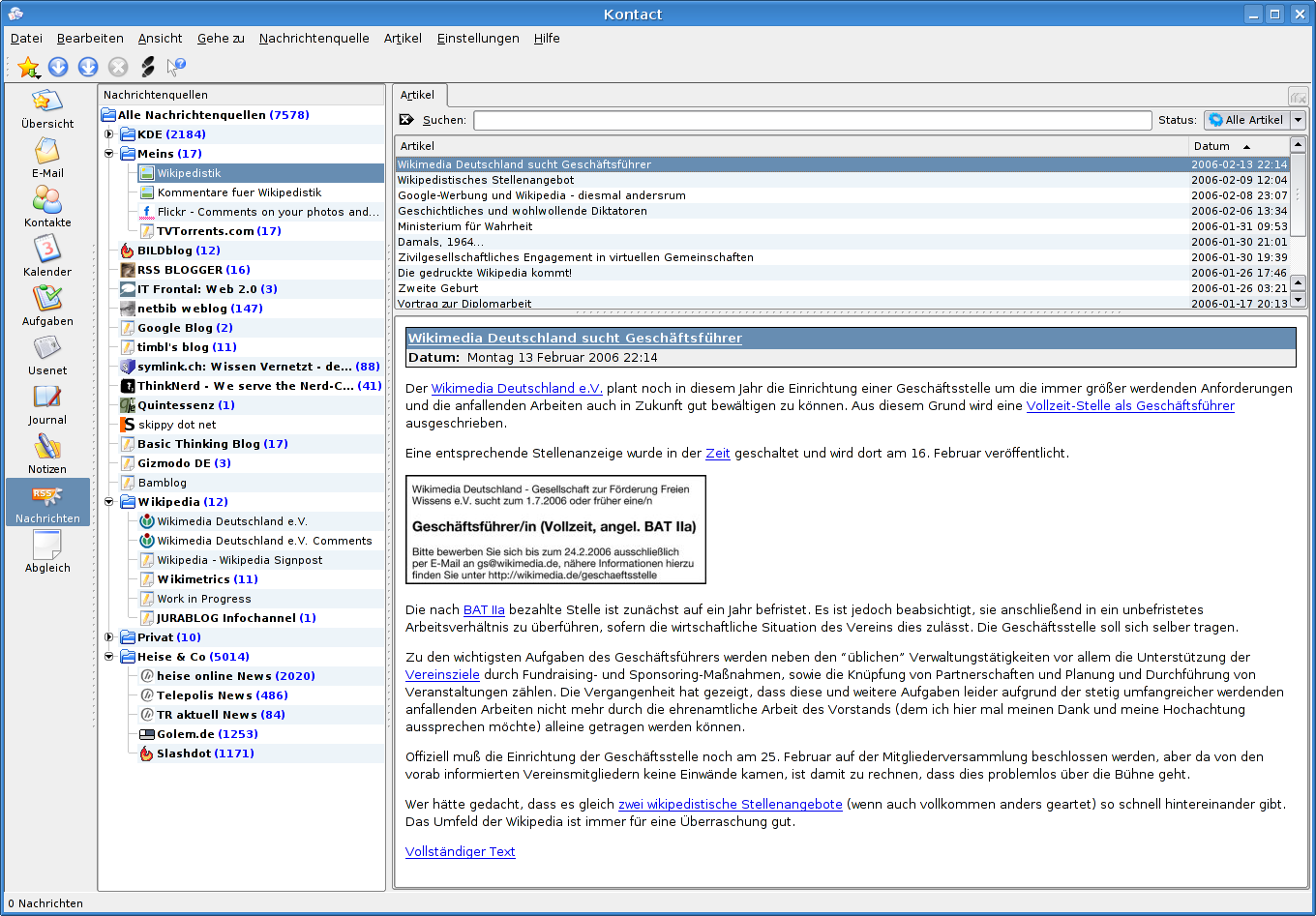Select article Wikipedistisches Stellenangebot
The height and width of the screenshot is (916, 1316).
pyautogui.click(x=843, y=180)
